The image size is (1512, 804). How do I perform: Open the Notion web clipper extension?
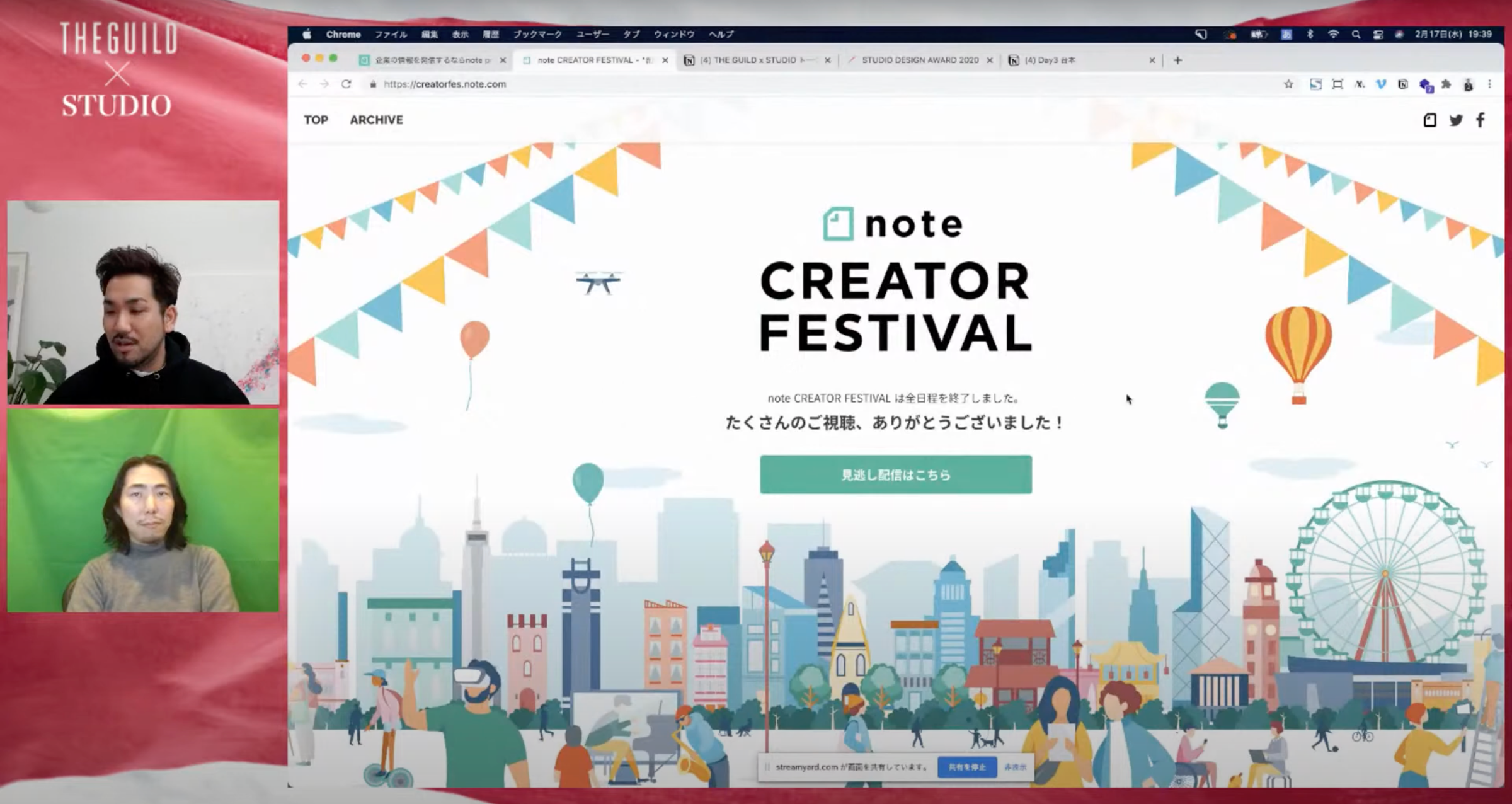pyautogui.click(x=1402, y=84)
